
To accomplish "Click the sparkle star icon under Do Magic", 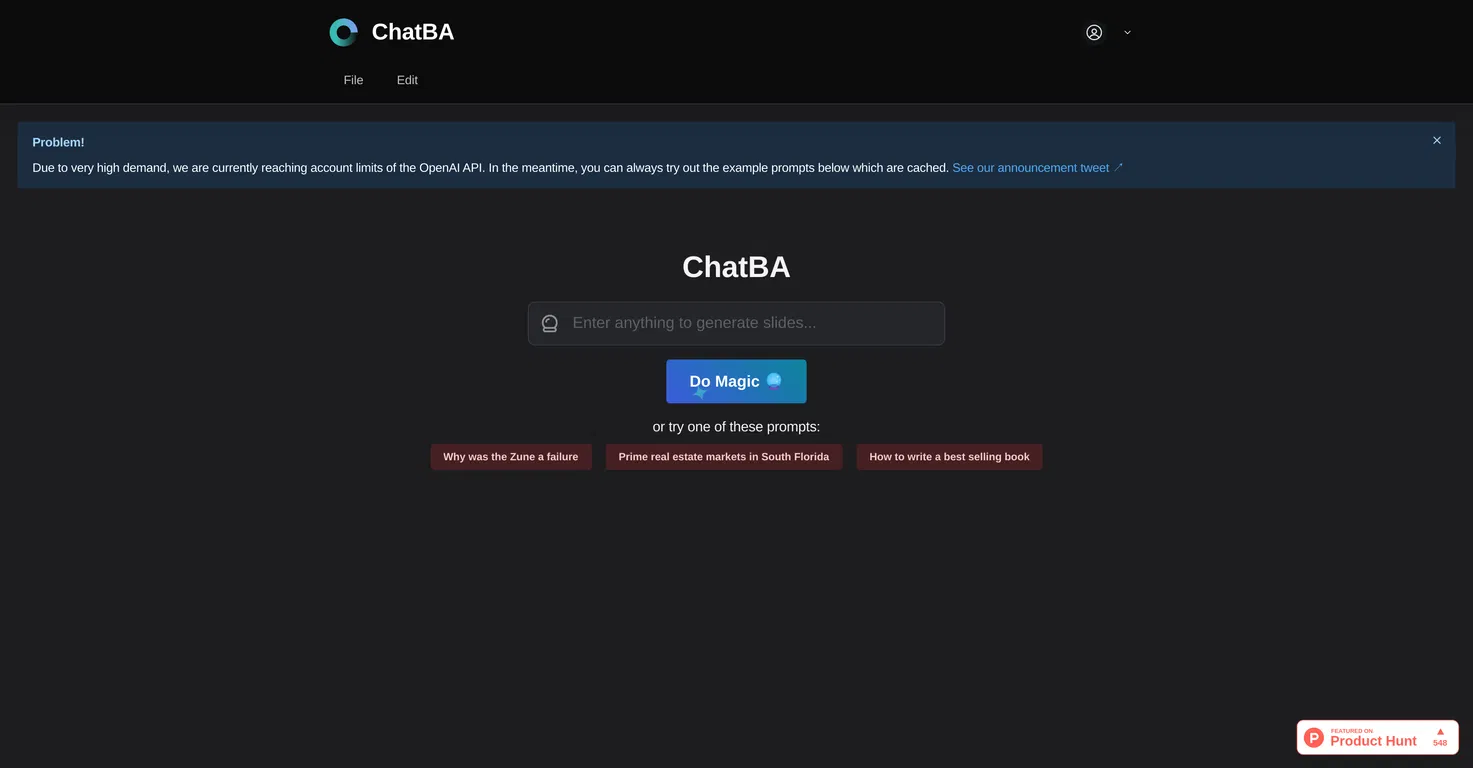I will pos(700,394).
